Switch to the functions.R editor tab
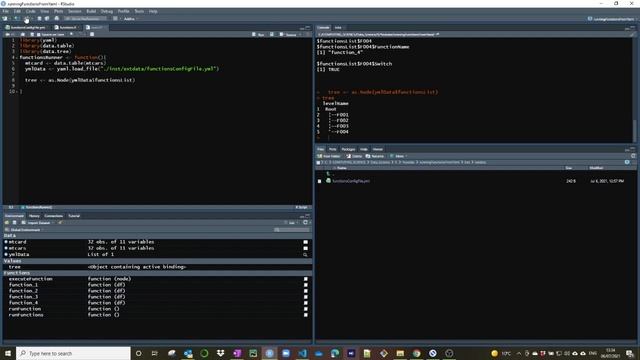The height and width of the screenshot is (360, 640). coord(67,27)
